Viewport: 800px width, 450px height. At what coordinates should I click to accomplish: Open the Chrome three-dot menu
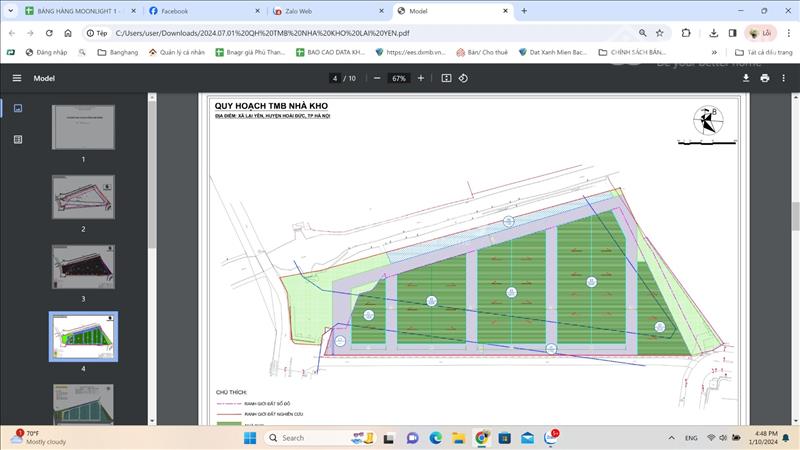[788, 33]
